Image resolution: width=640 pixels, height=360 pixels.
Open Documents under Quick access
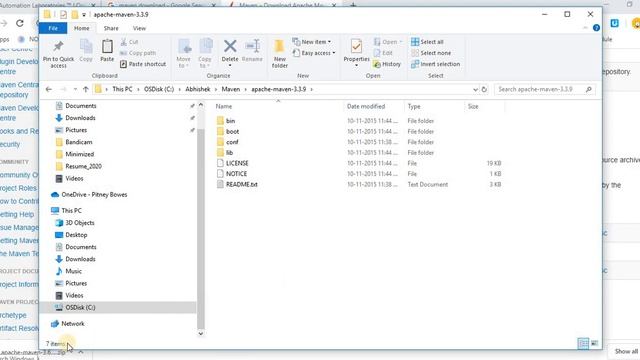(x=81, y=106)
